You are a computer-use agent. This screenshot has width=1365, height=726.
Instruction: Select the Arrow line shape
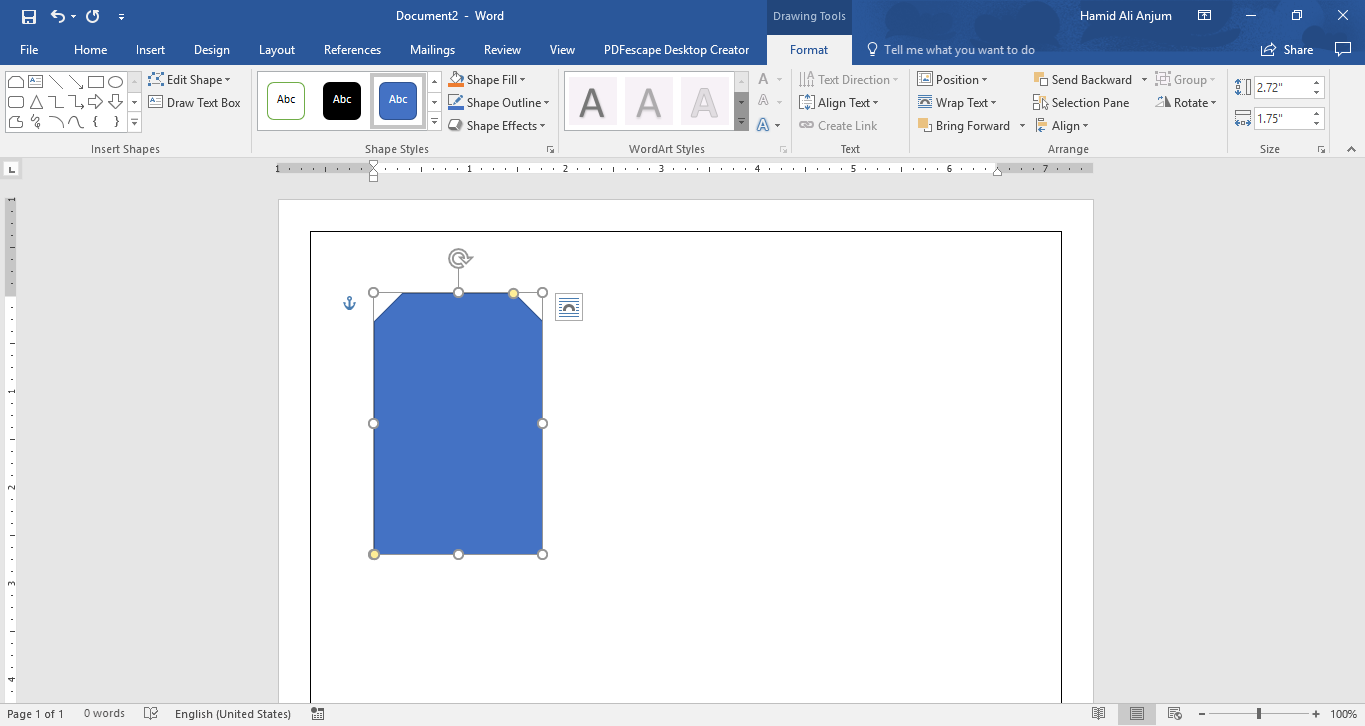click(75, 81)
